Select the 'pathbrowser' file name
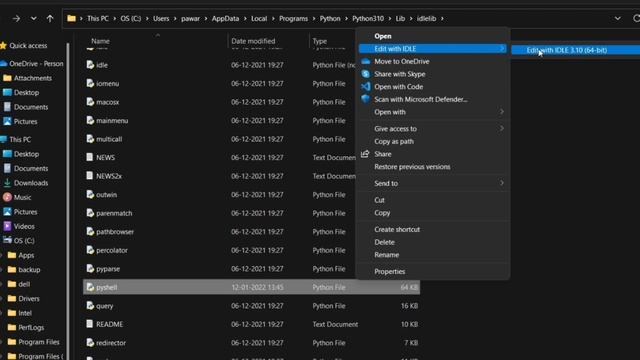The height and width of the screenshot is (360, 640). click(115, 231)
